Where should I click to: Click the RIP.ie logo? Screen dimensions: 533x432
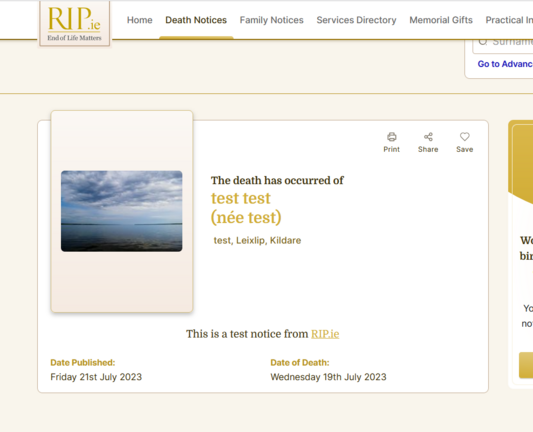point(74,23)
